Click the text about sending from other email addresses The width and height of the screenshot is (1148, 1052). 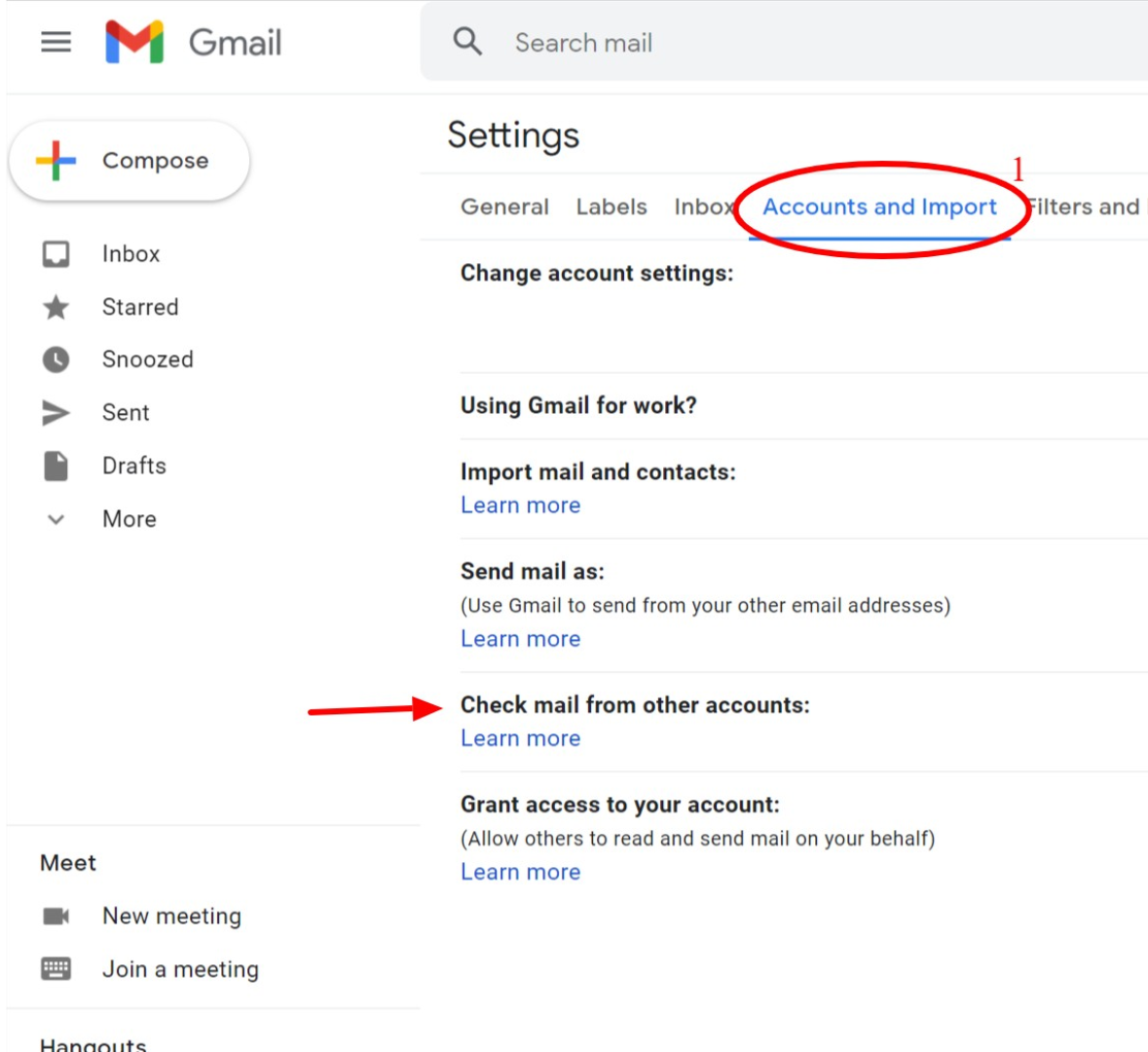click(x=706, y=606)
